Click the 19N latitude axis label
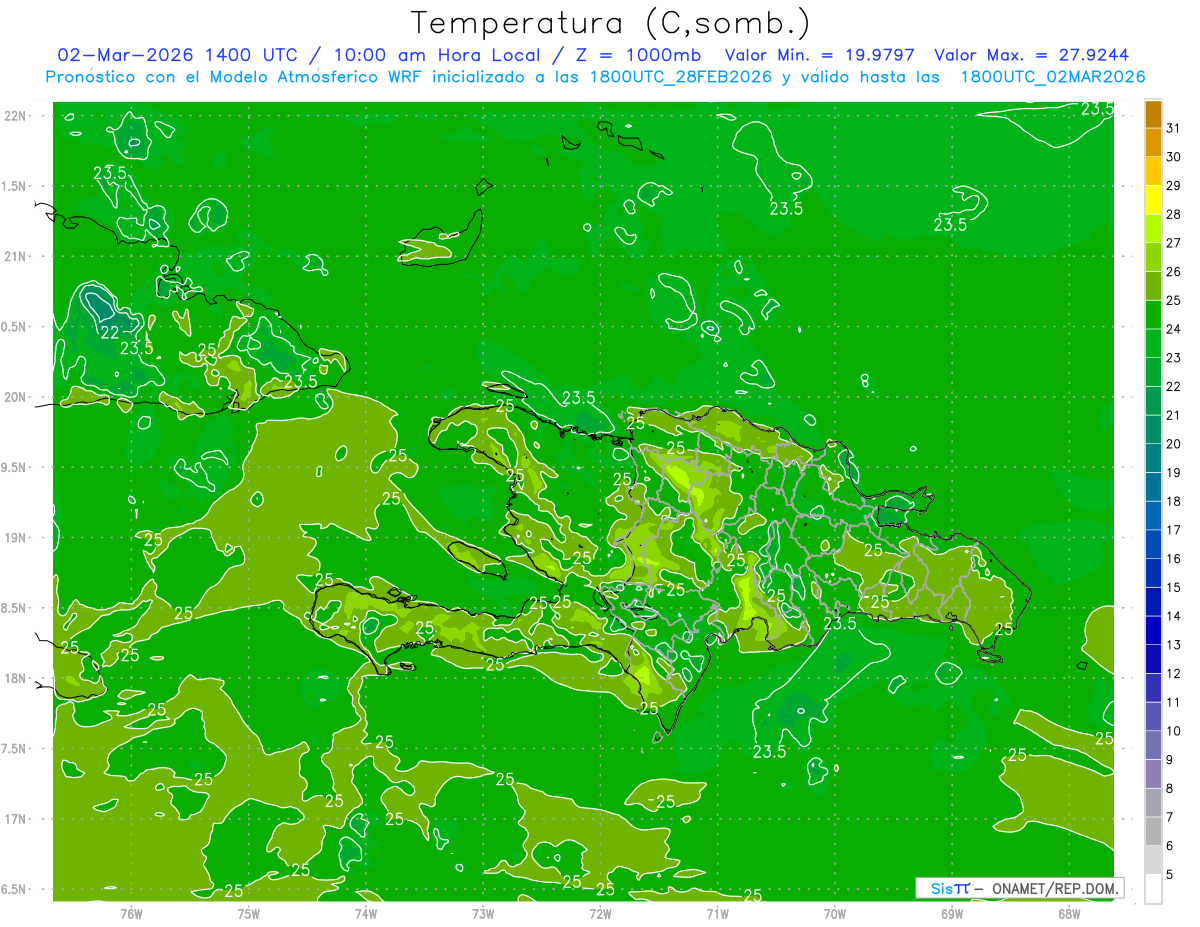 click(x=15, y=538)
